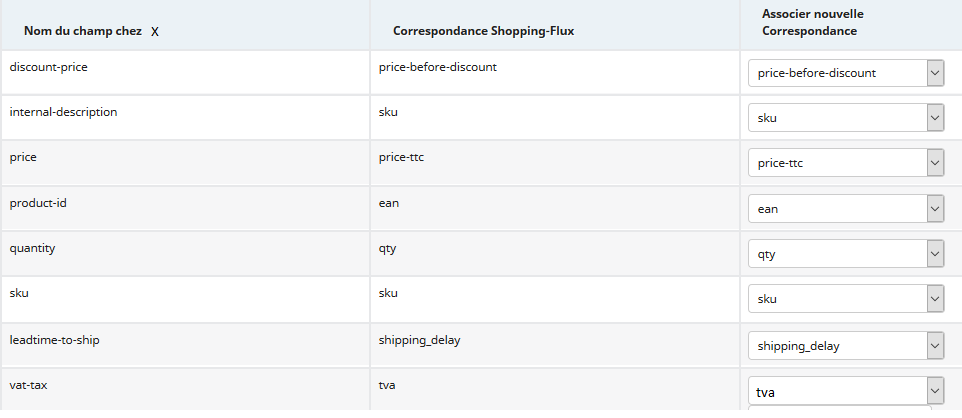962x418 pixels.
Task: Click the X beside Nom du champ chez
Action: [155, 31]
